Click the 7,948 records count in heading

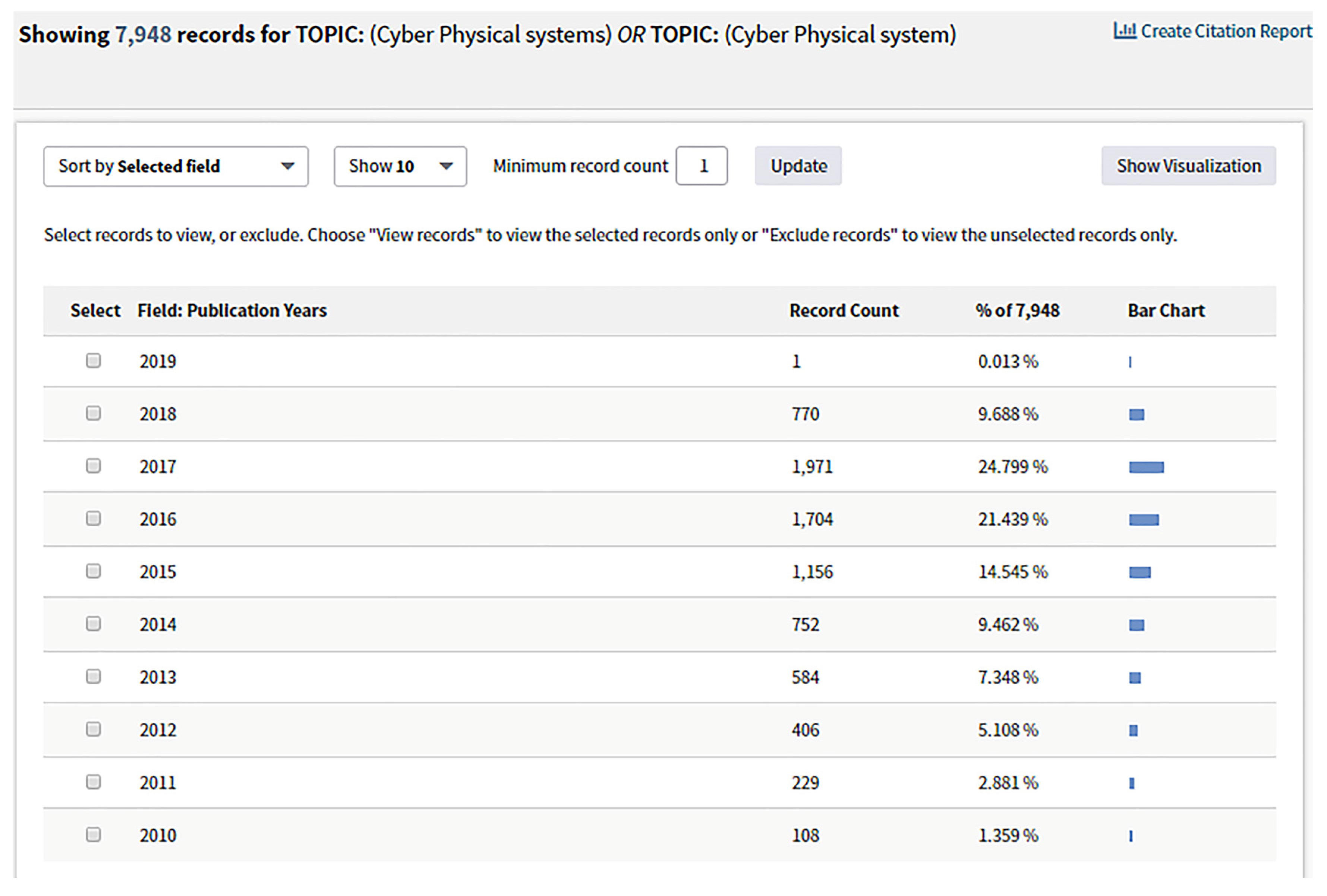pos(143,35)
